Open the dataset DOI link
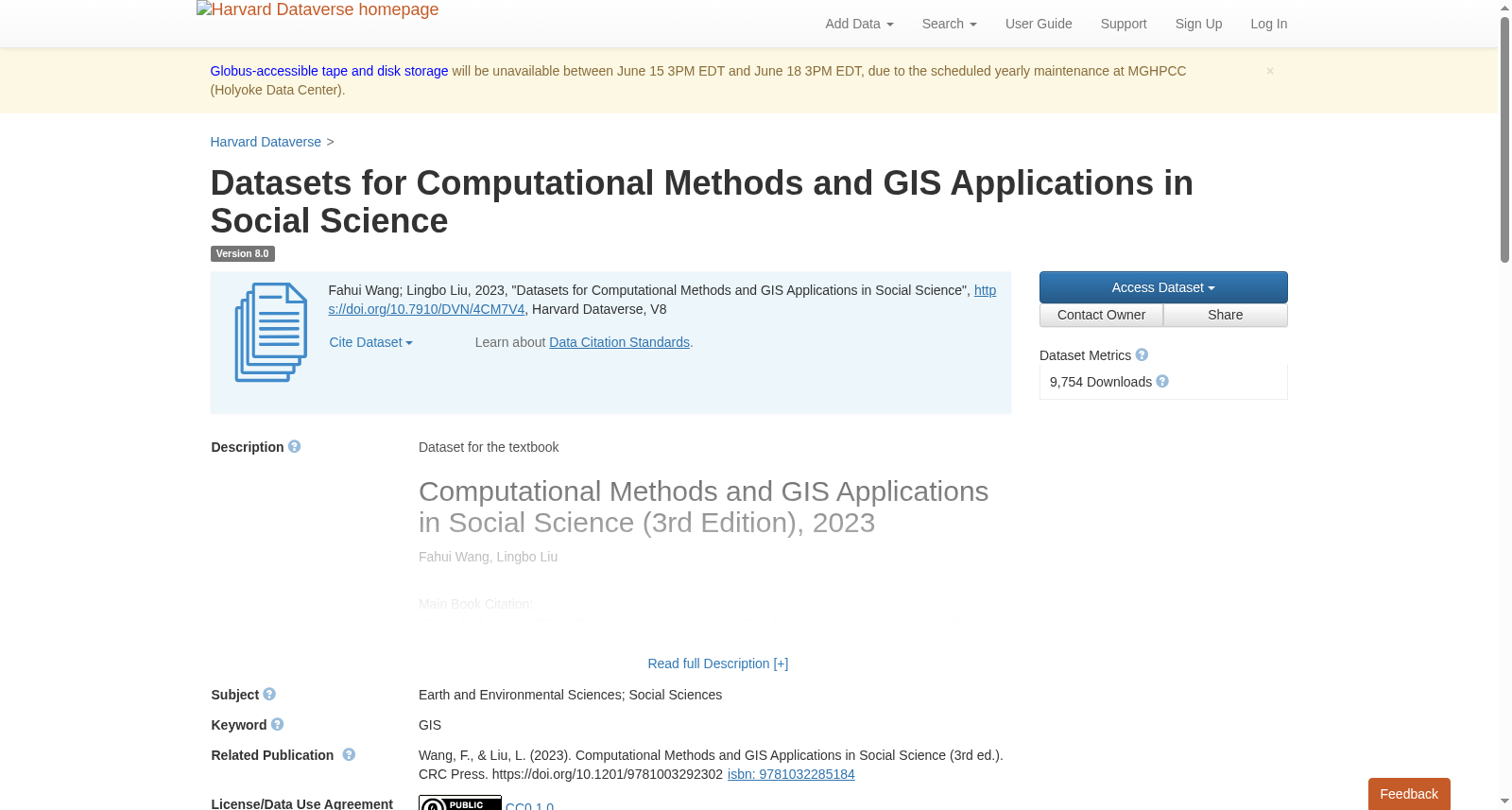Screen dimensions: 1512x810 point(661,300)
